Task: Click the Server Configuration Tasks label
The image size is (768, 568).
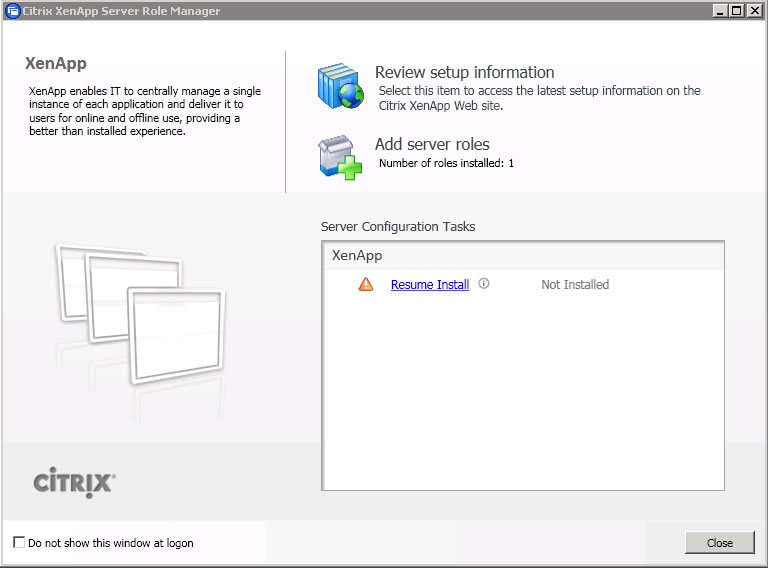Action: click(398, 227)
